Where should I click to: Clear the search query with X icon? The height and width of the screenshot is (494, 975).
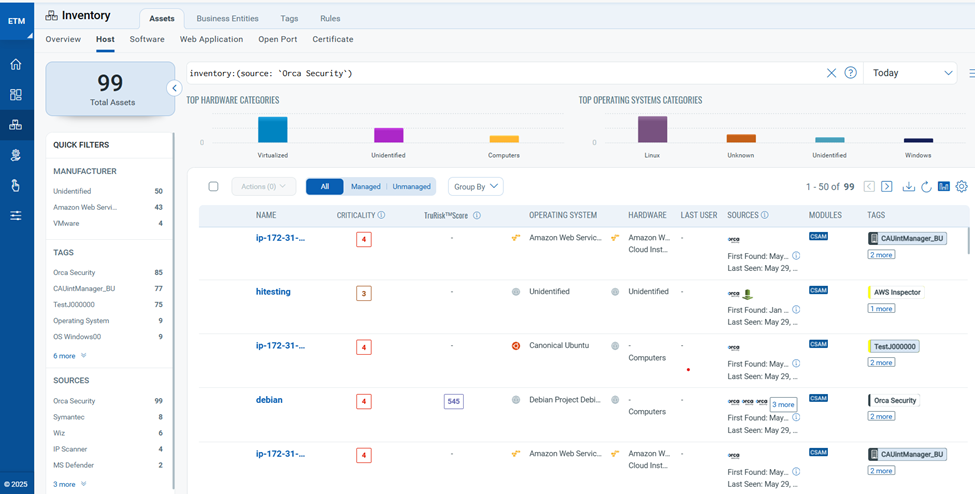831,73
